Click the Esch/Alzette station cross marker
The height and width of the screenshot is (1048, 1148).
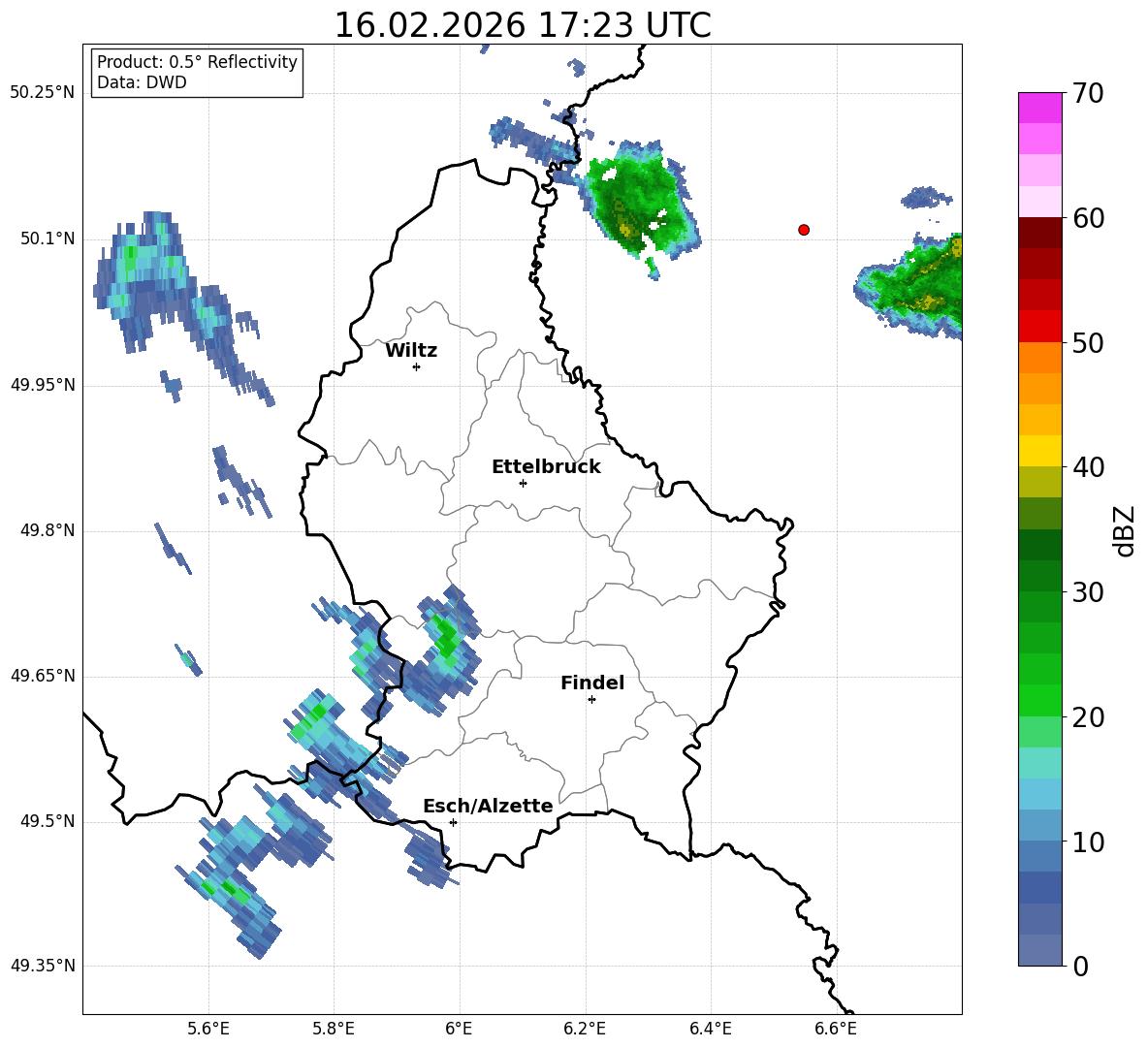[x=453, y=822]
